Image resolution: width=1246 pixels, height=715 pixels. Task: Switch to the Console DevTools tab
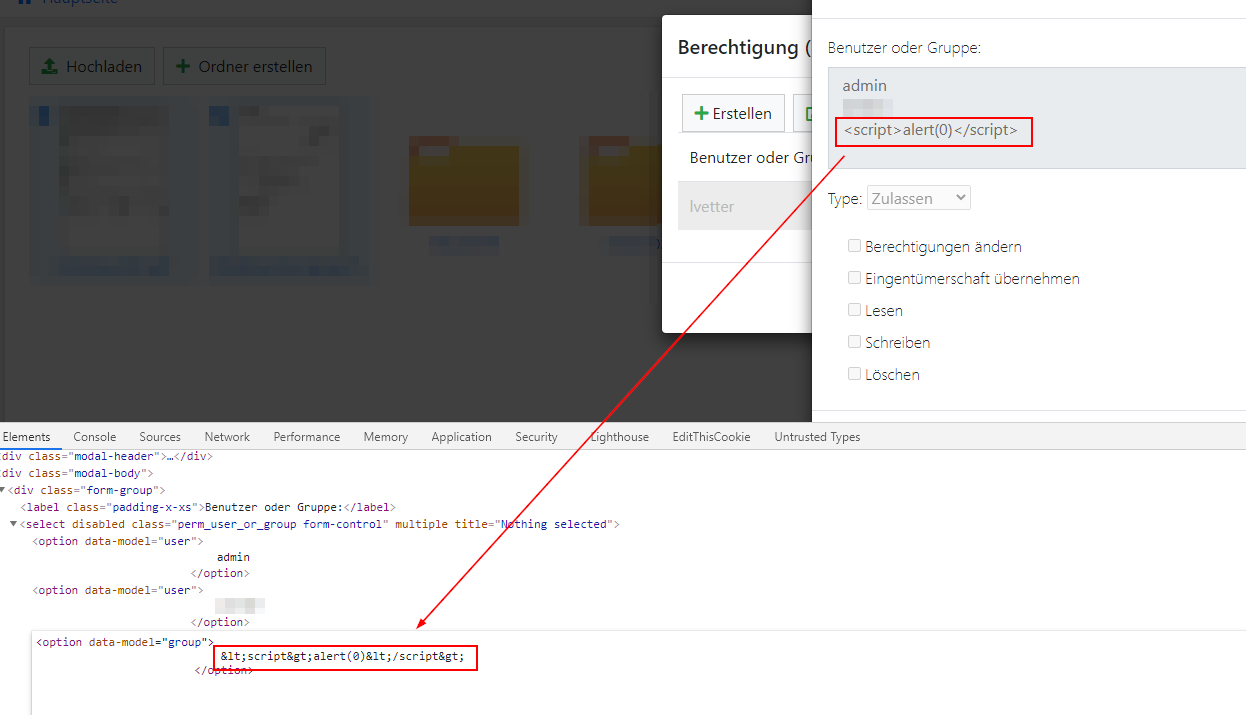click(x=95, y=437)
